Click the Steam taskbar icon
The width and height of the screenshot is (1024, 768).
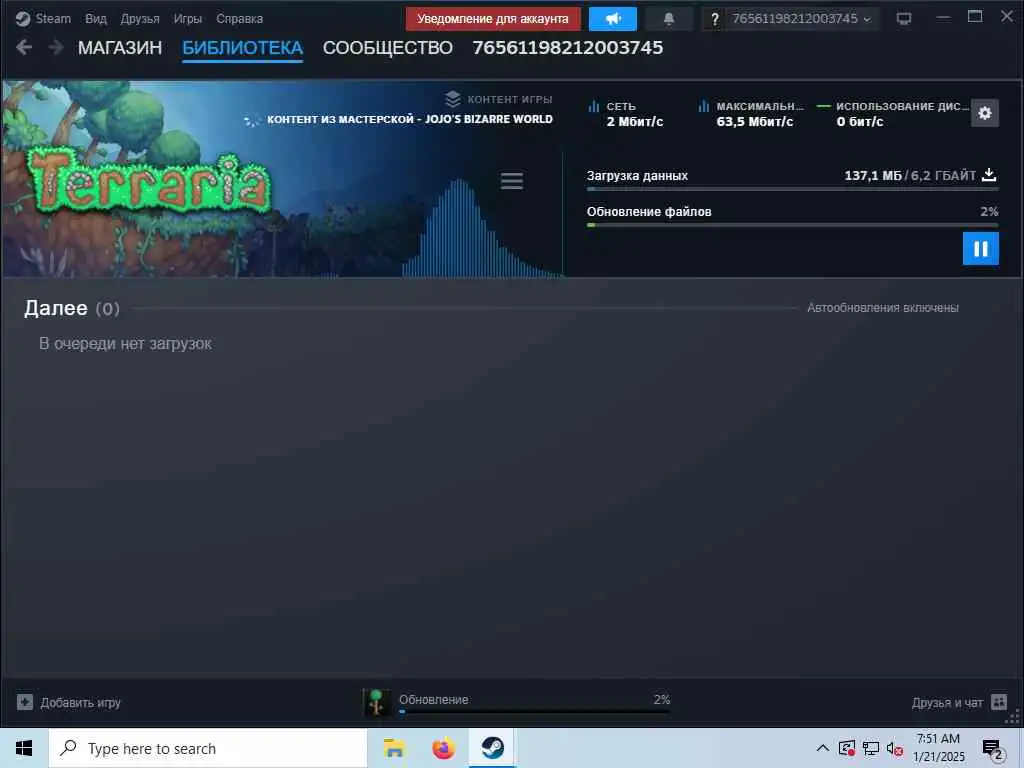[x=492, y=748]
